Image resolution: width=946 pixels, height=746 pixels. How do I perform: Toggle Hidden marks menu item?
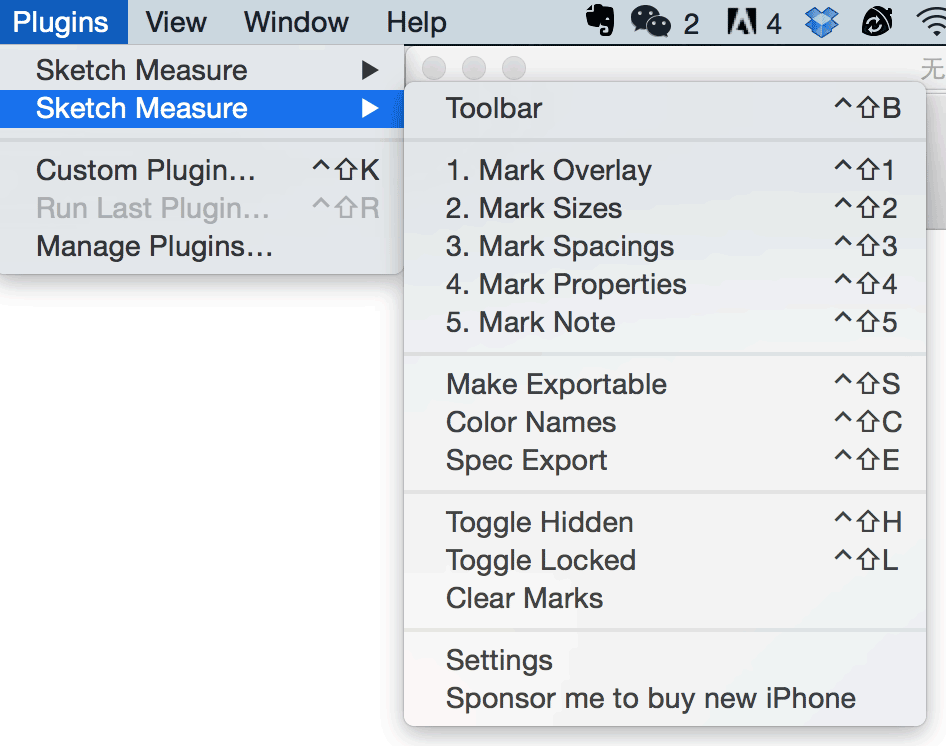pyautogui.click(x=539, y=522)
